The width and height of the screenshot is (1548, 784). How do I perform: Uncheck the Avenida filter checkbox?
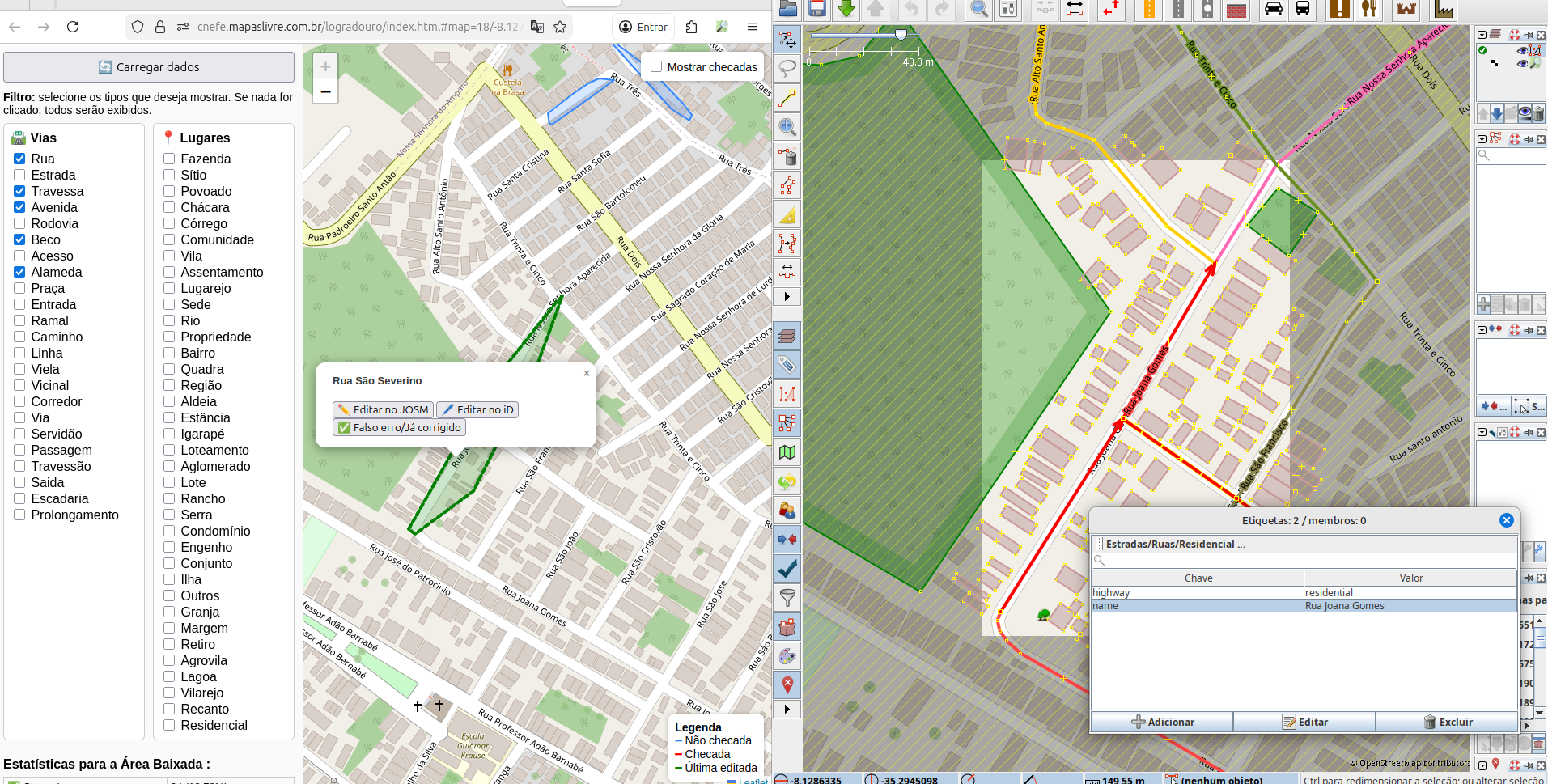(19, 207)
